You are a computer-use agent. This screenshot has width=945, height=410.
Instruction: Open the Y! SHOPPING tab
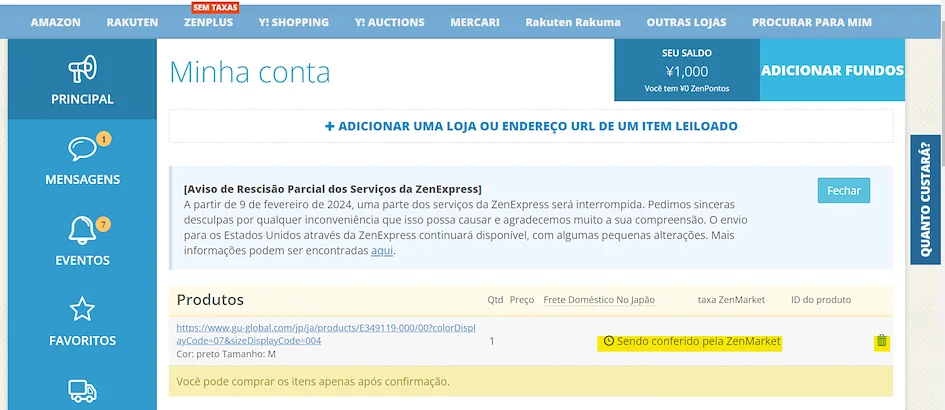[294, 22]
